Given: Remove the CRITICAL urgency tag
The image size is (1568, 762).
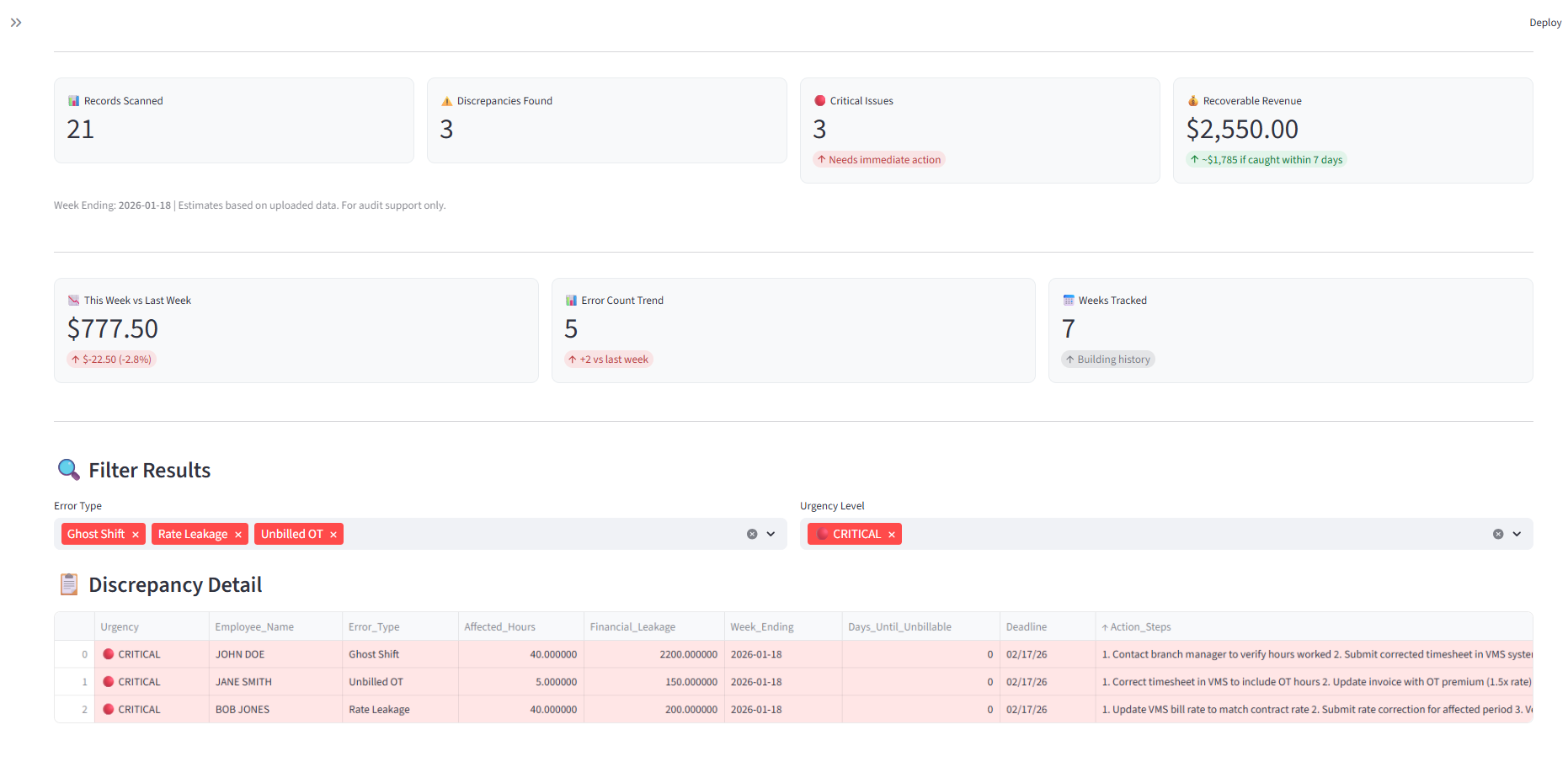Looking at the screenshot, I should (892, 535).
